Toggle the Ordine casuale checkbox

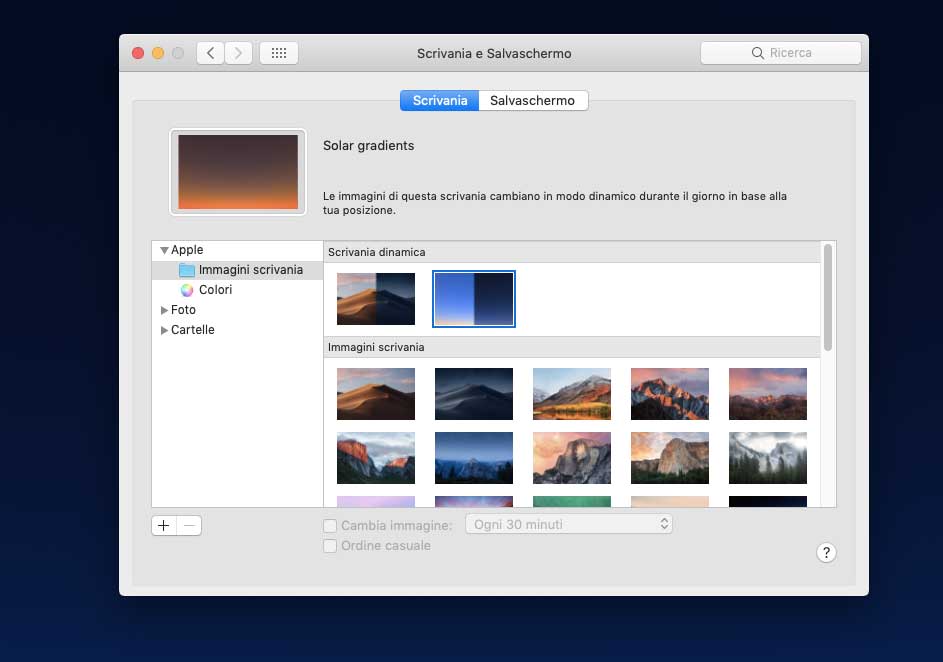330,546
